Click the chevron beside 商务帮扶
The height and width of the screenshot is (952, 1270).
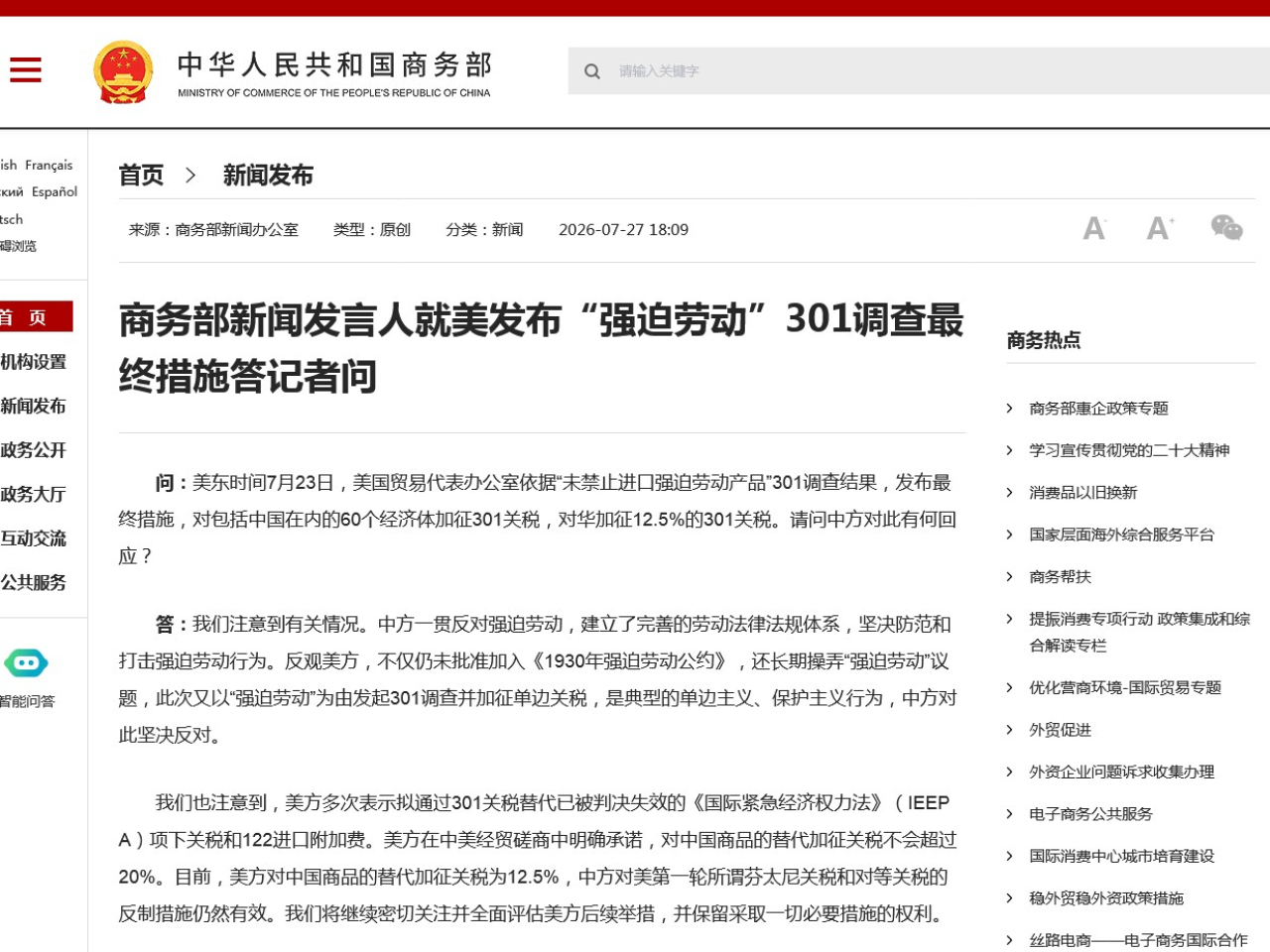tap(1009, 577)
